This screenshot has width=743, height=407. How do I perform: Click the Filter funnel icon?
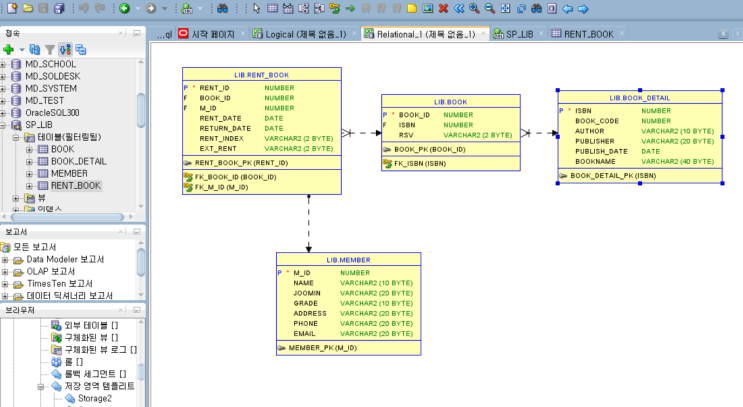pyautogui.click(x=50, y=49)
